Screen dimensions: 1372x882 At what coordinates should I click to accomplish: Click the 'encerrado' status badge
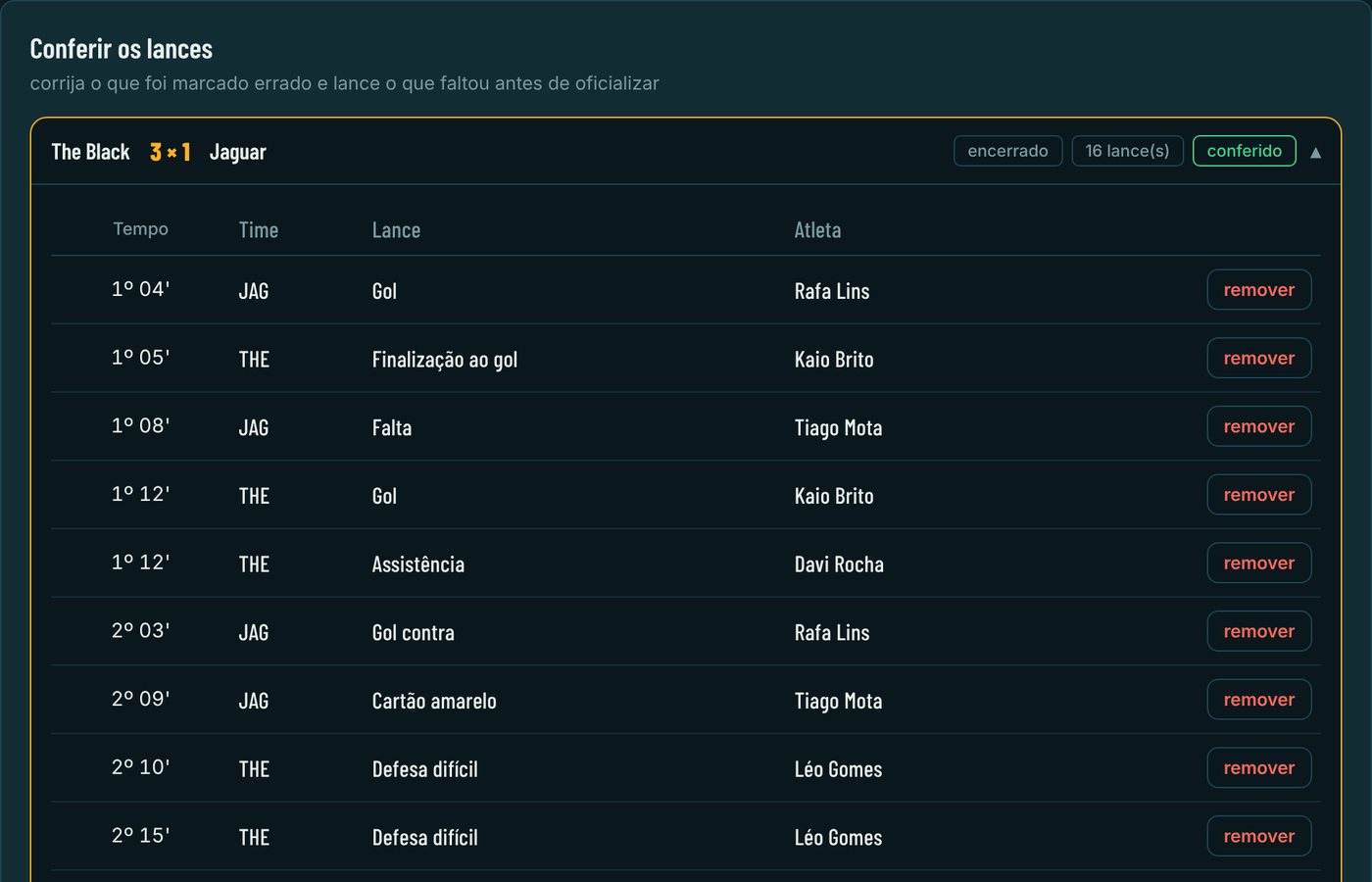pos(1007,151)
